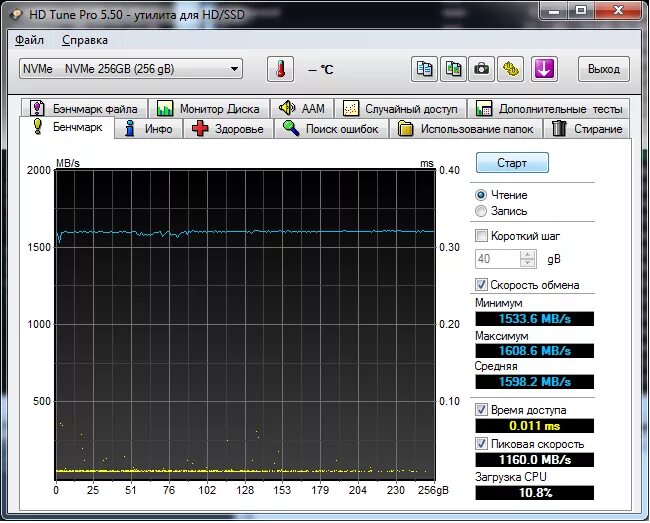Switch to the Инфо tab
Image resolution: width=650 pixels, height=523 pixels.
point(148,129)
